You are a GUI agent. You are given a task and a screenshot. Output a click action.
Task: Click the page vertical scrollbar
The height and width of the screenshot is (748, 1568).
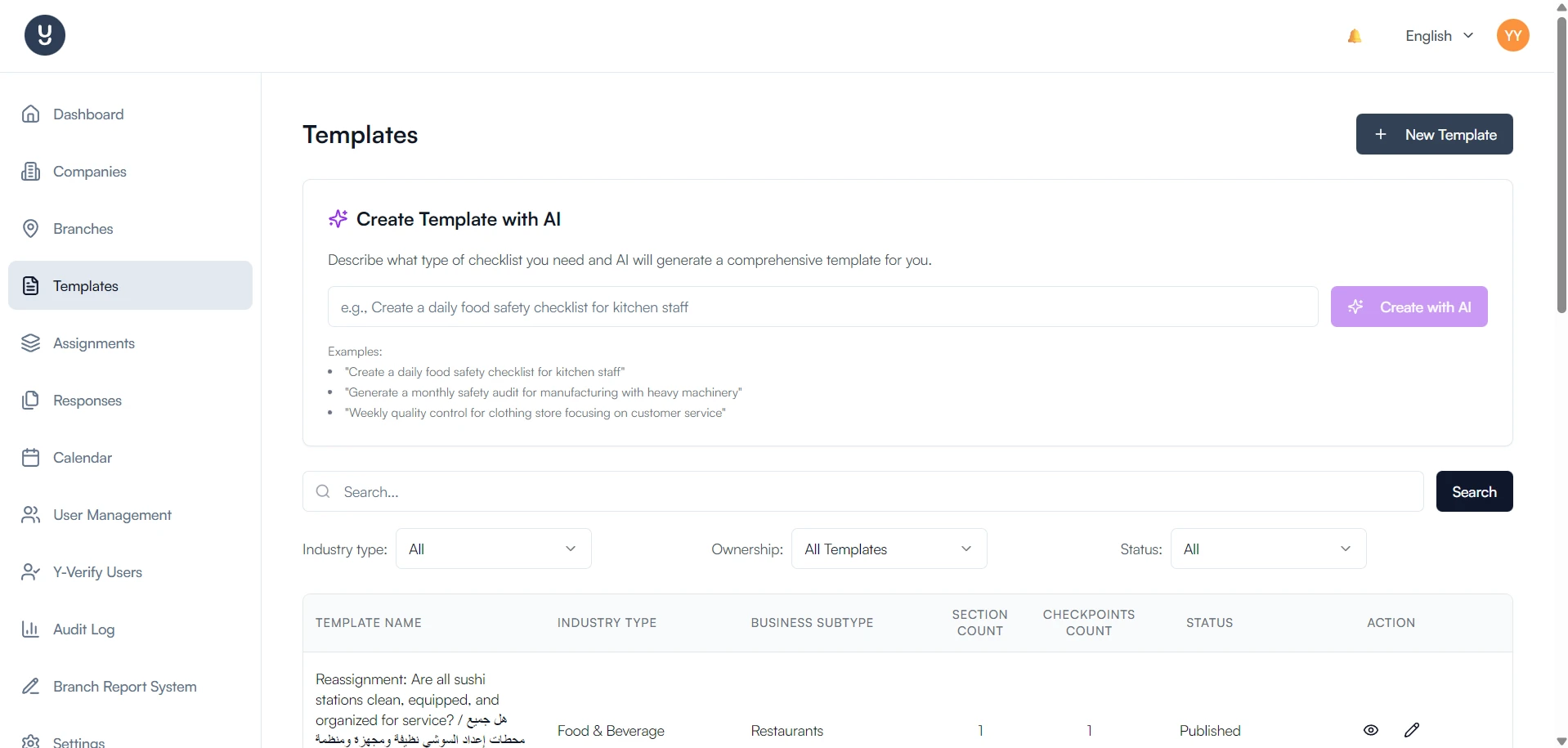(x=1561, y=163)
